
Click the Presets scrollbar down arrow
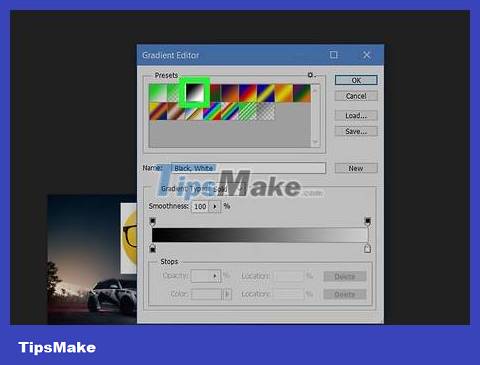[x=315, y=142]
